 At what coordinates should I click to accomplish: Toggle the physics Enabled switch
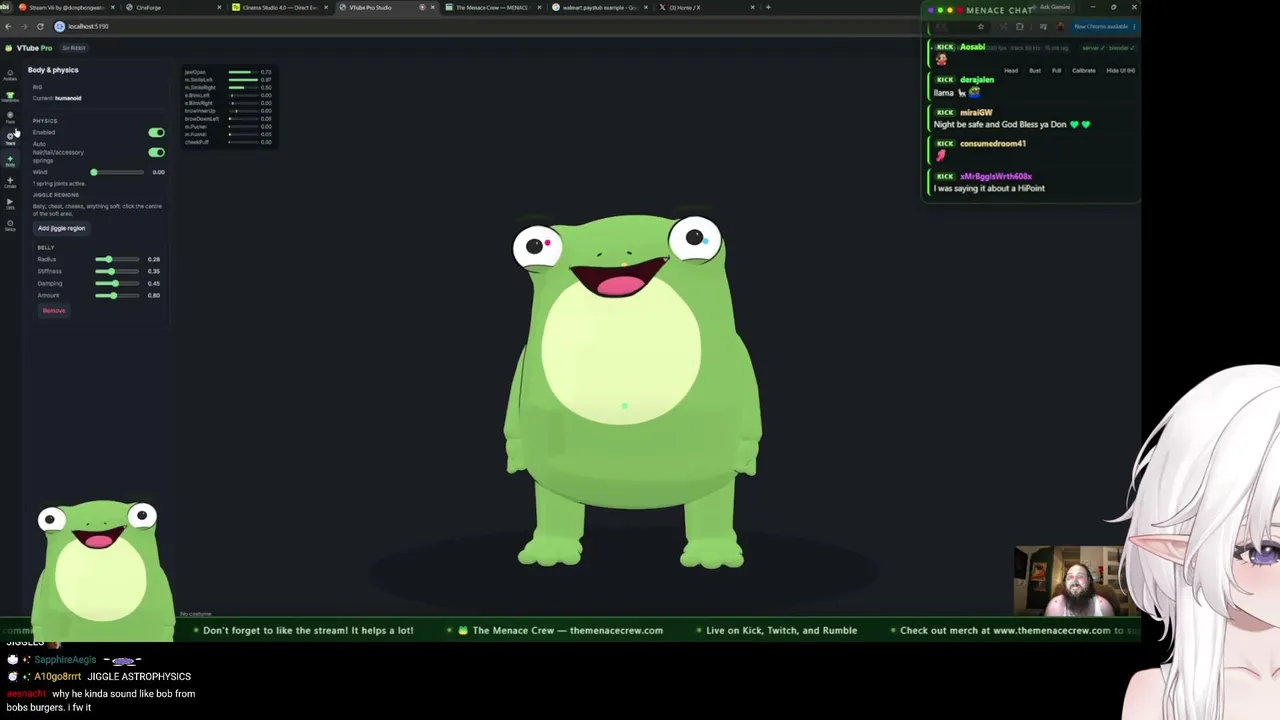pos(156,132)
